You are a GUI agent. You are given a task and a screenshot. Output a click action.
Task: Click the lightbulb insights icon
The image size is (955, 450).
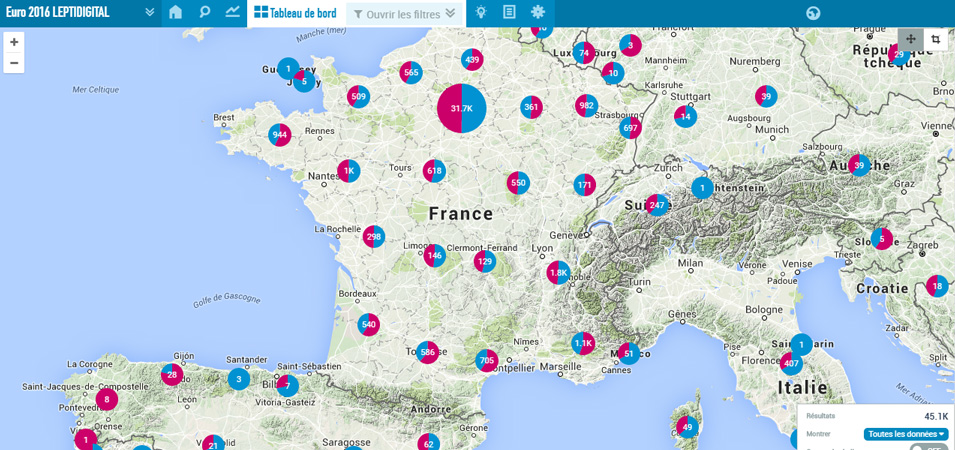(481, 12)
